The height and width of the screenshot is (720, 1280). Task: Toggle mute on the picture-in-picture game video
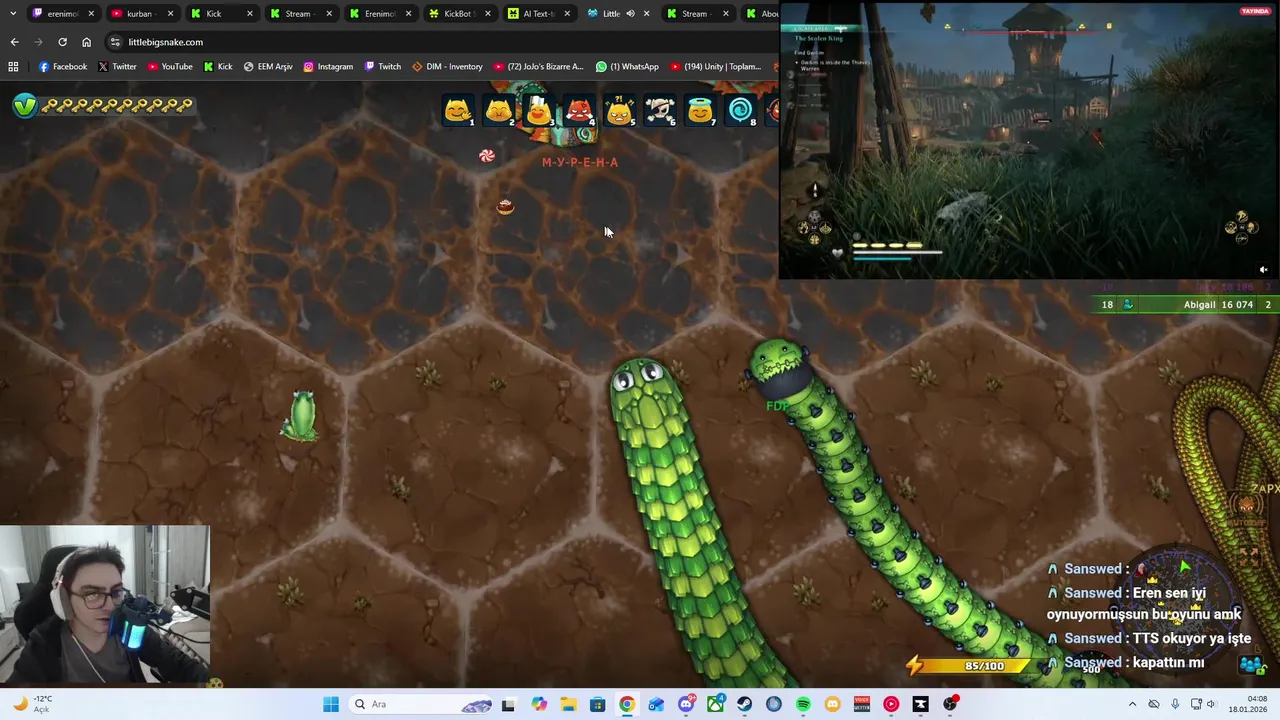coord(1263,269)
